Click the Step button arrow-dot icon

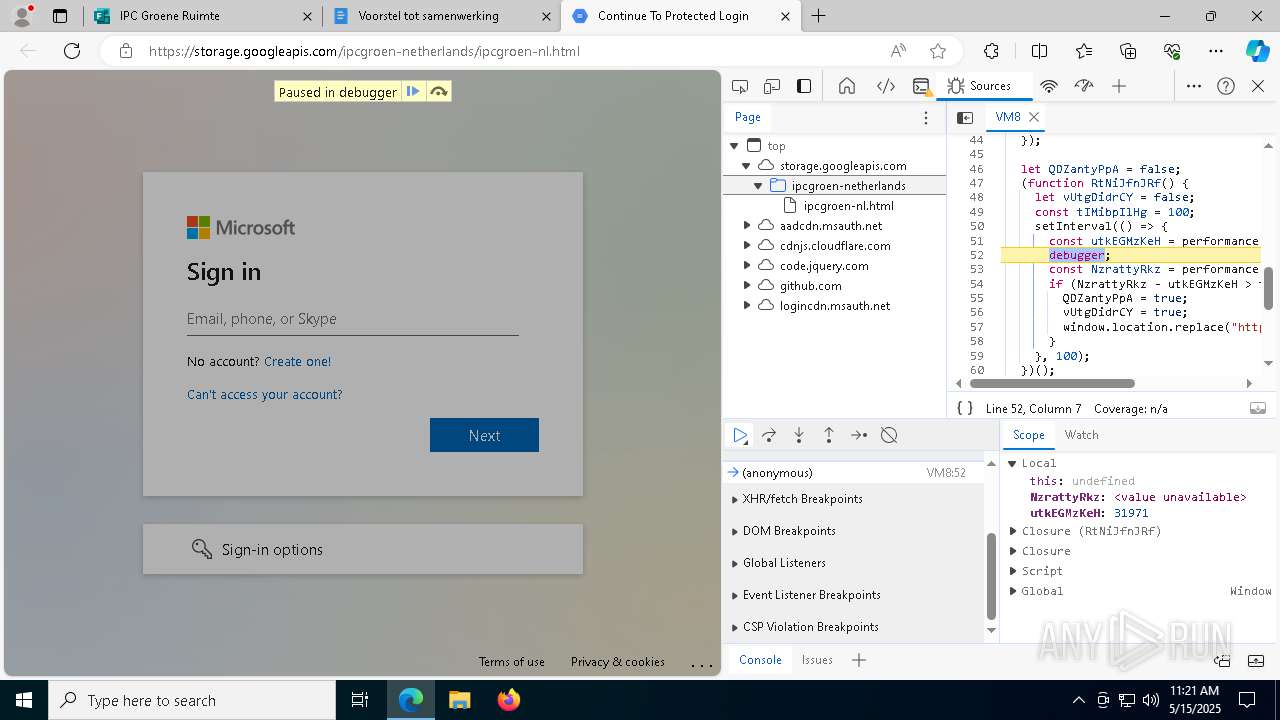(x=859, y=435)
